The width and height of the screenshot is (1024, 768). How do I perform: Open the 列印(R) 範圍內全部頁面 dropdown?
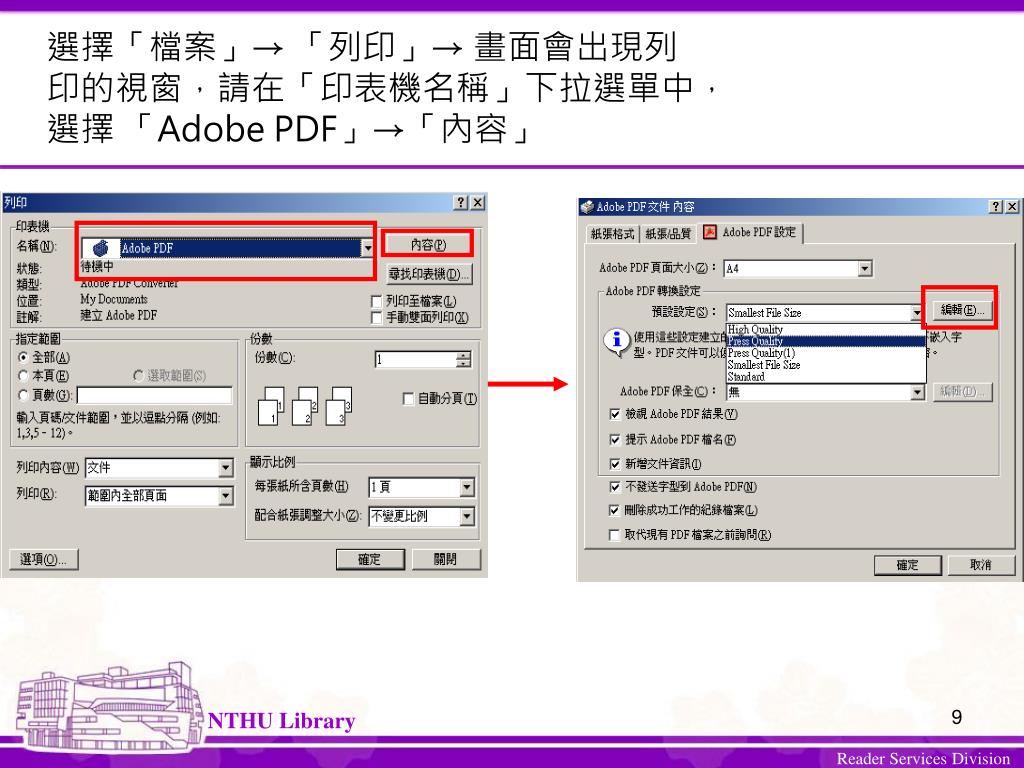(x=225, y=496)
